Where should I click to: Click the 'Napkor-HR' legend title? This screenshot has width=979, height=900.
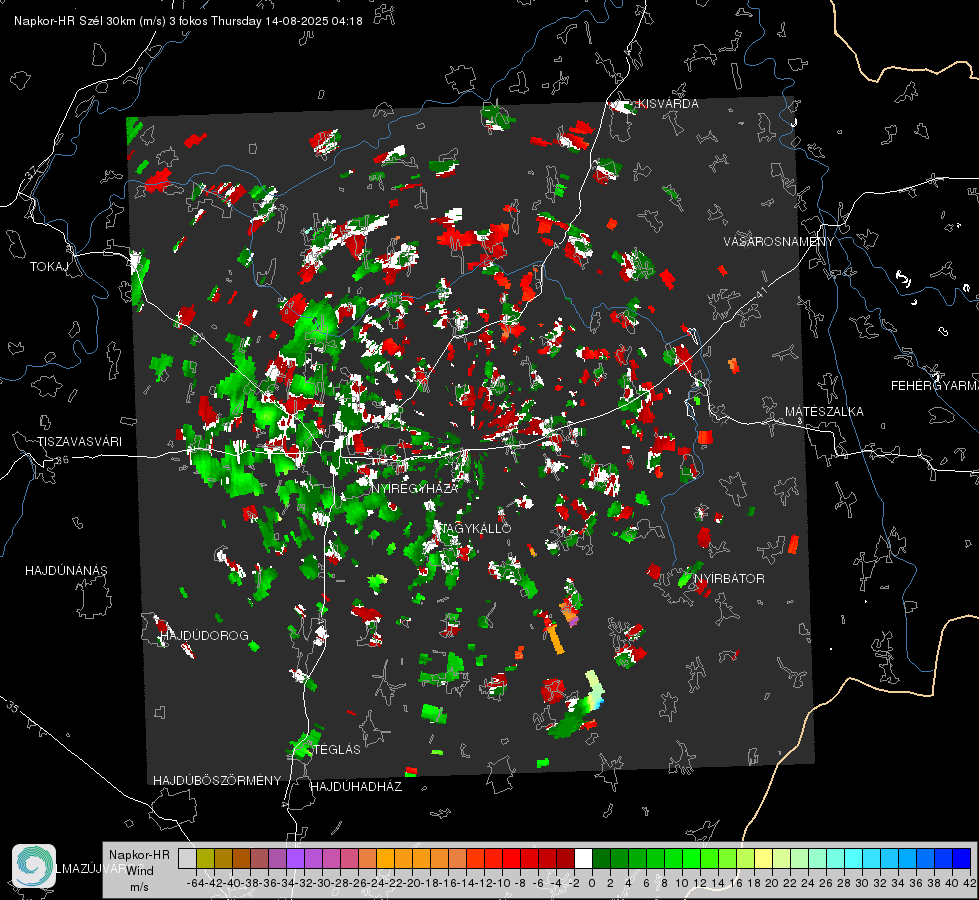coord(139,855)
